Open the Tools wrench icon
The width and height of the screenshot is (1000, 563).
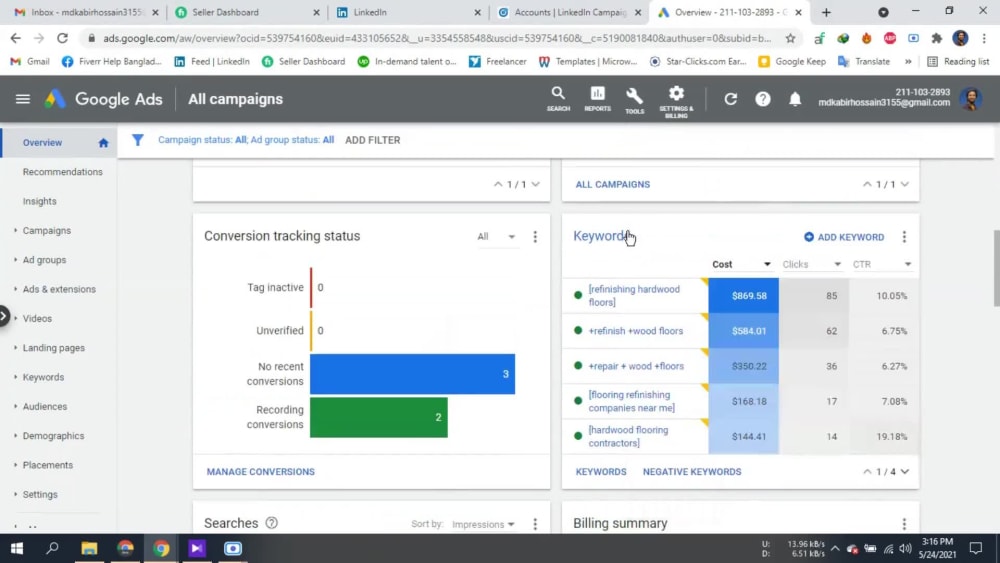[634, 100]
